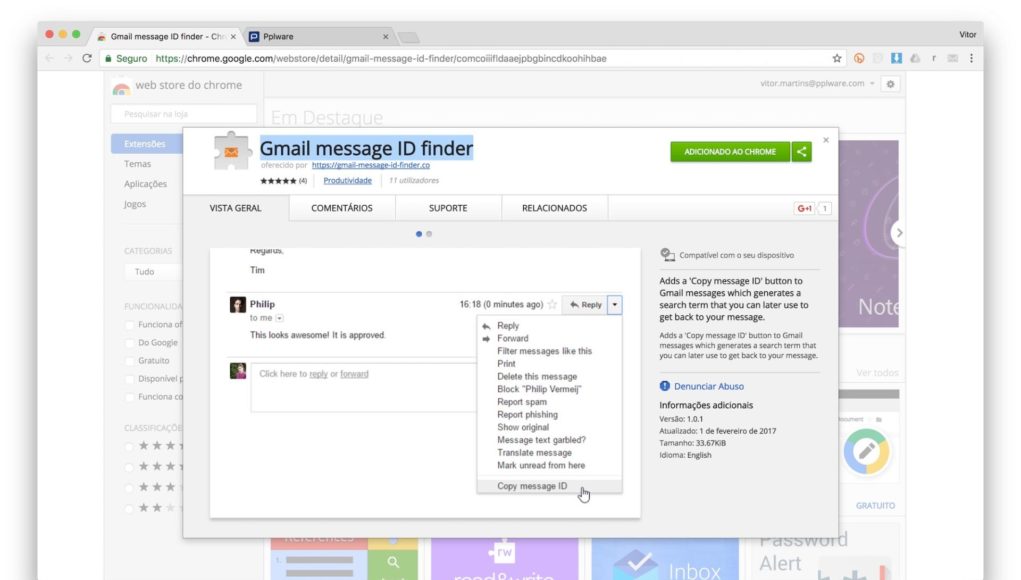This screenshot has height=580, width=1021.
Task: Click the Seguro padlock icon
Action: pos(108,58)
